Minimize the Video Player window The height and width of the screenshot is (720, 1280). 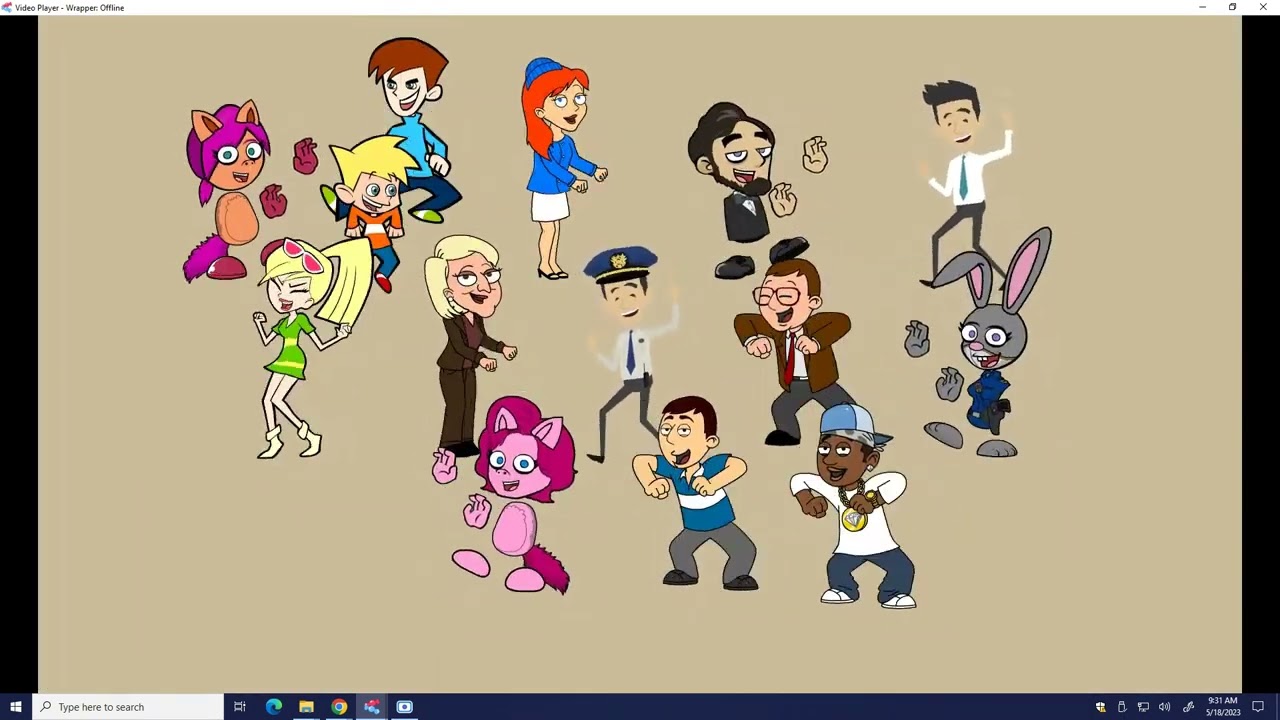pos(1202,7)
